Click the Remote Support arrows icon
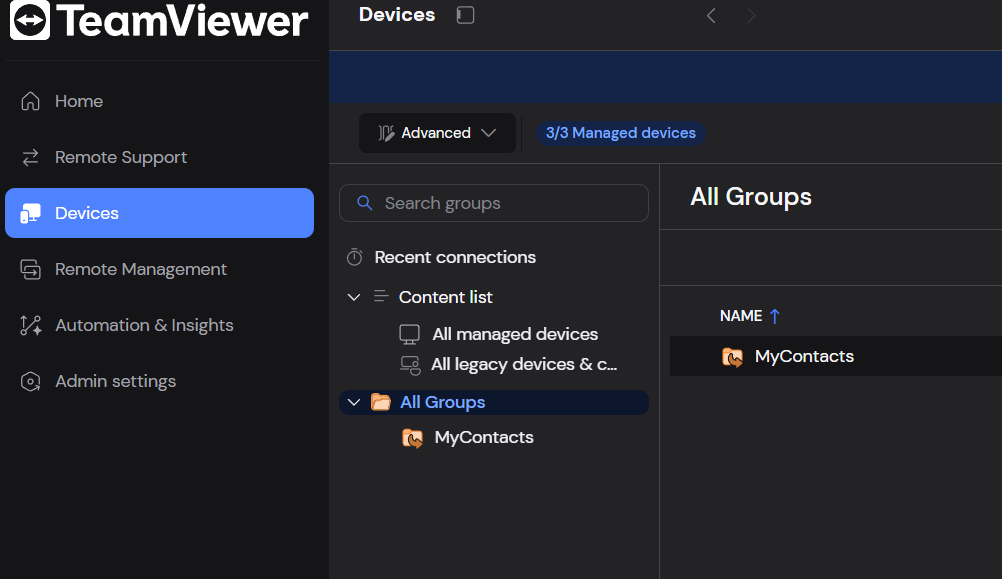Image resolution: width=1002 pixels, height=579 pixels. [30, 157]
